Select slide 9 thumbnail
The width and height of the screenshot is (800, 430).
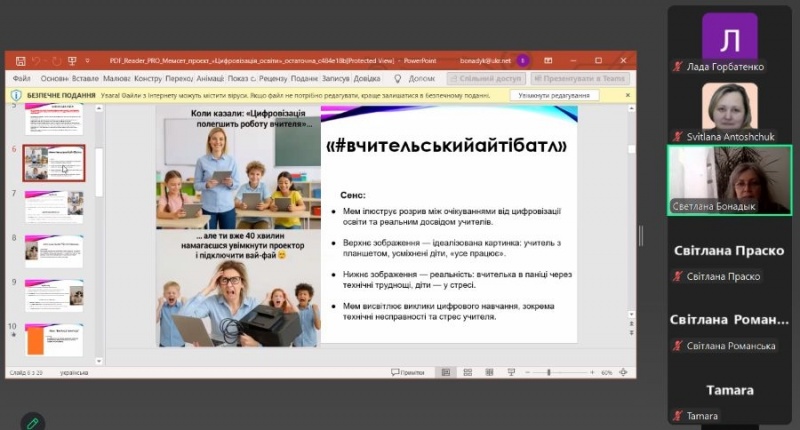coord(54,295)
